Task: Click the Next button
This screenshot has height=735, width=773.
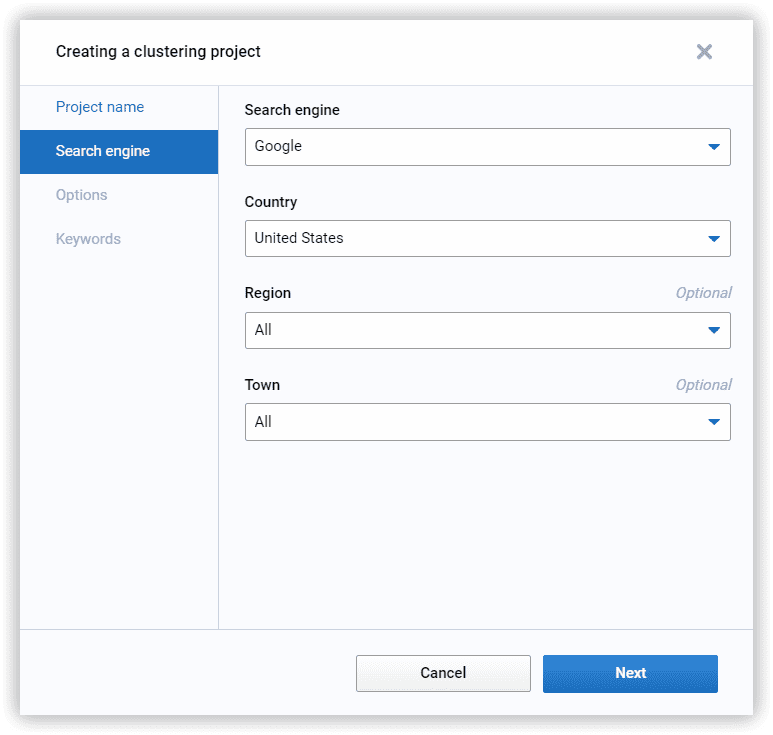Action: point(630,673)
